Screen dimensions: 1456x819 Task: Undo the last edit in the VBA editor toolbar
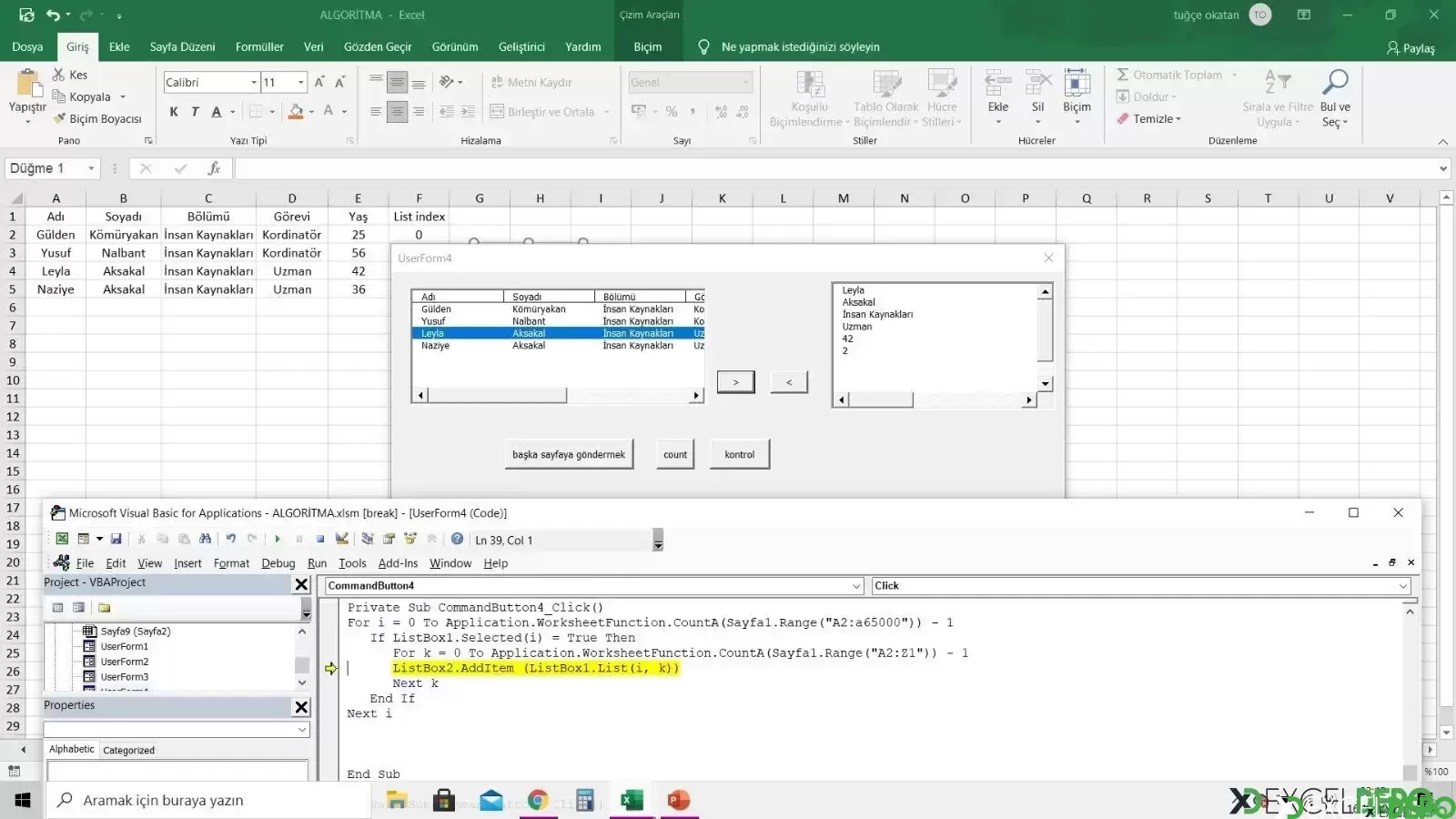point(231,539)
